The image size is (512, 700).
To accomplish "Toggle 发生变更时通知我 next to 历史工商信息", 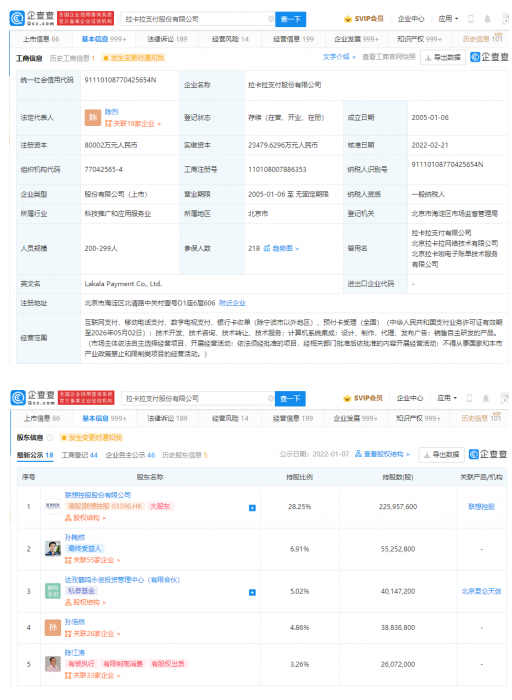I will click(x=133, y=58).
